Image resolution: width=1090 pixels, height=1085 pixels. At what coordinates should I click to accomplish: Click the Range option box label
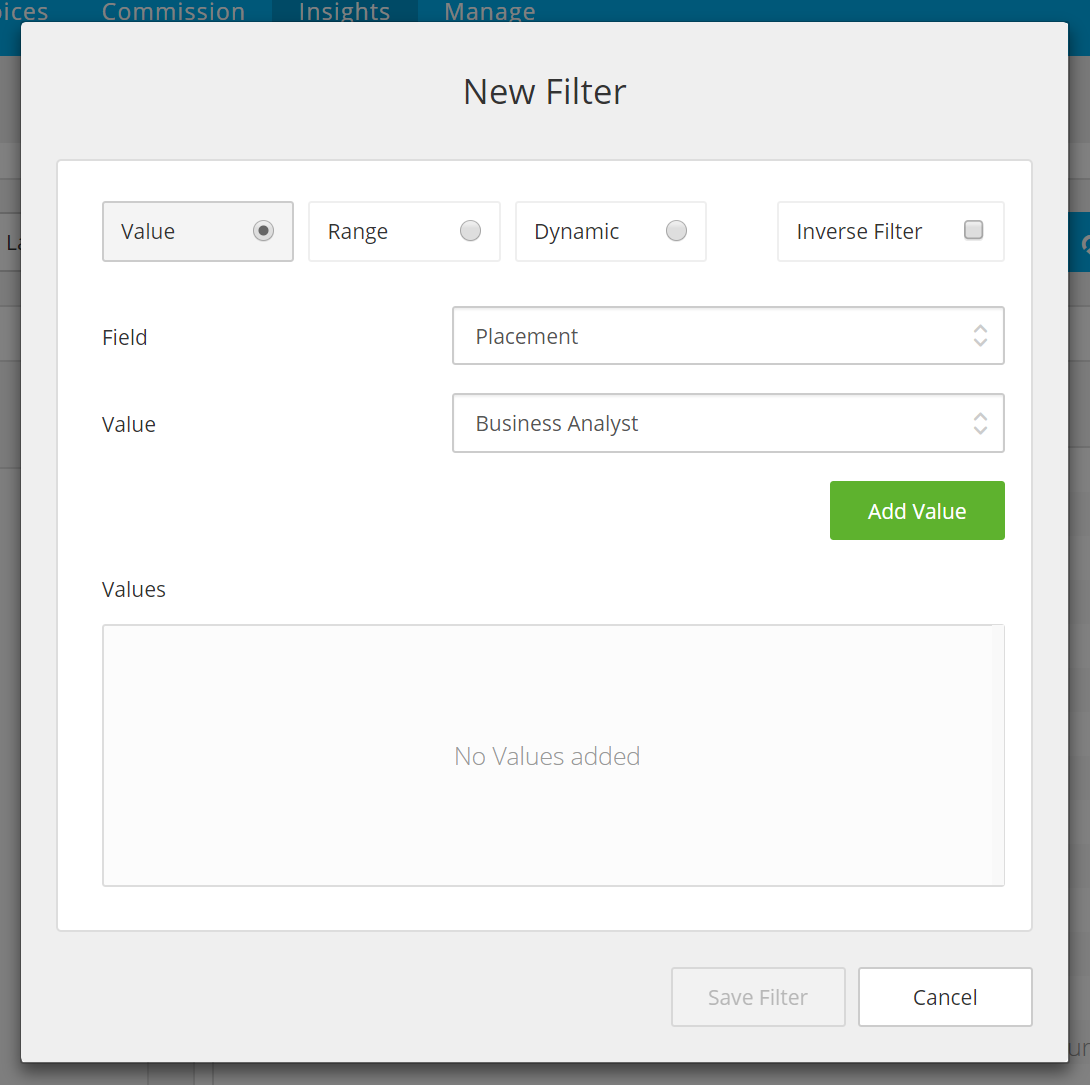357,231
